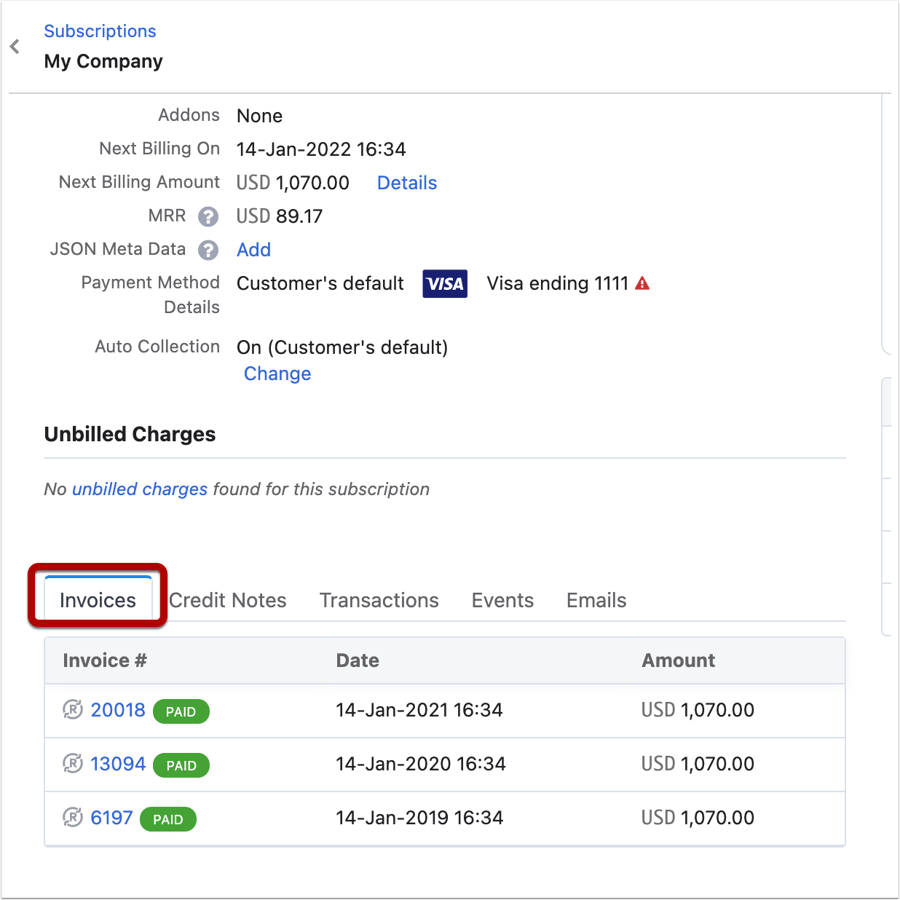900x900 pixels.
Task: Select the Invoices tab
Action: (97, 600)
